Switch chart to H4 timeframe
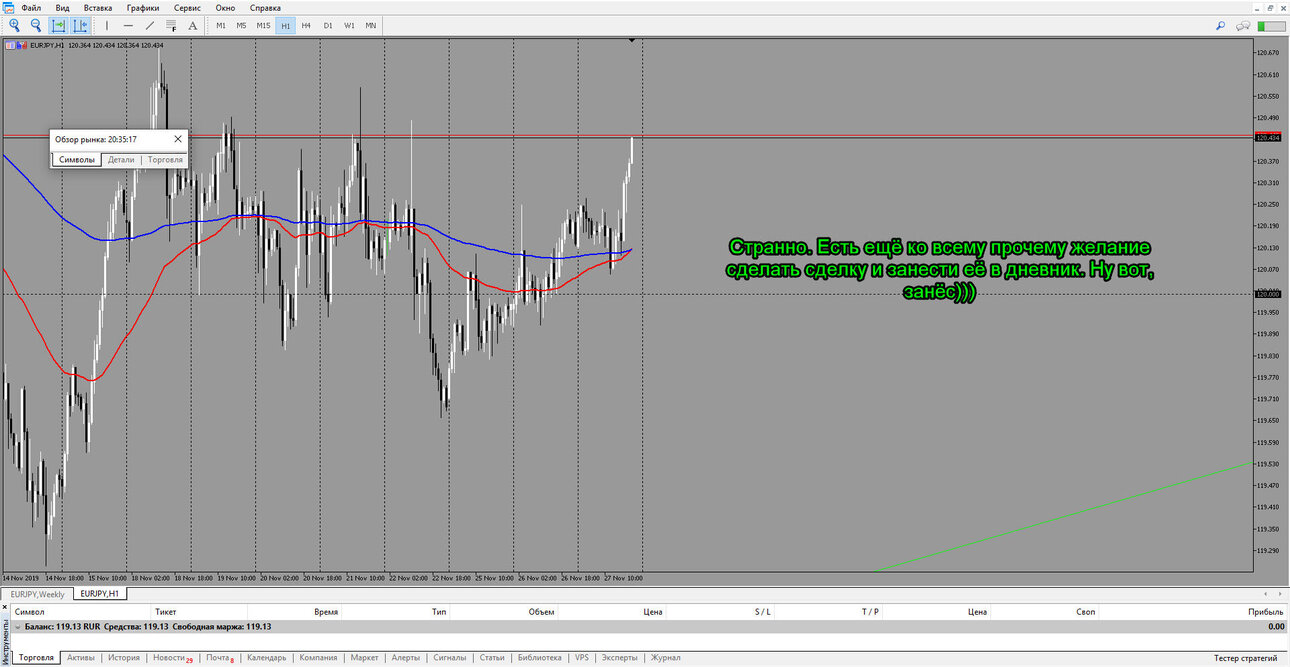 click(306, 25)
